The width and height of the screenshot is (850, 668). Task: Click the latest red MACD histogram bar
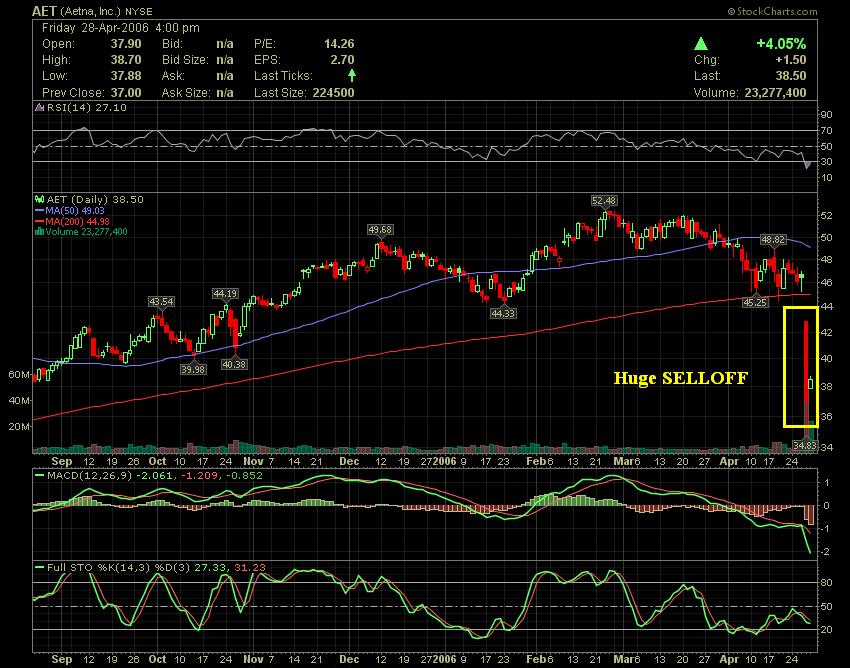click(x=812, y=515)
